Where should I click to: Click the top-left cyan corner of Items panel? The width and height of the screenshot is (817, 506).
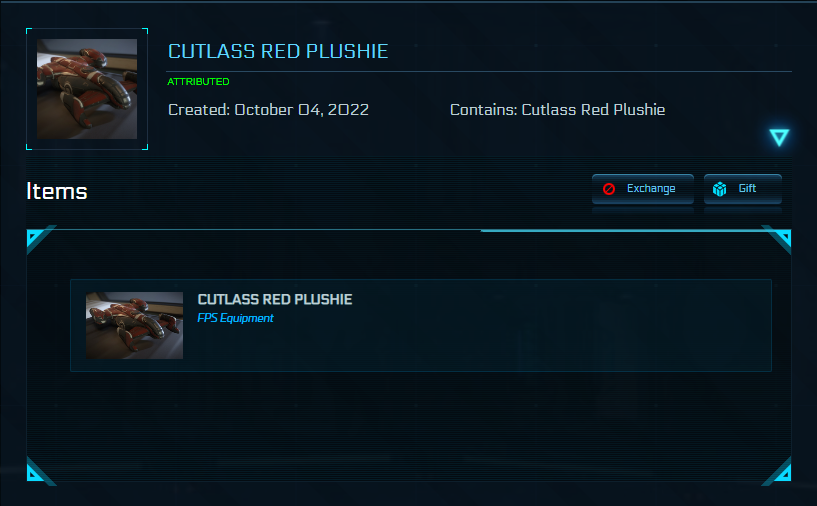35,237
